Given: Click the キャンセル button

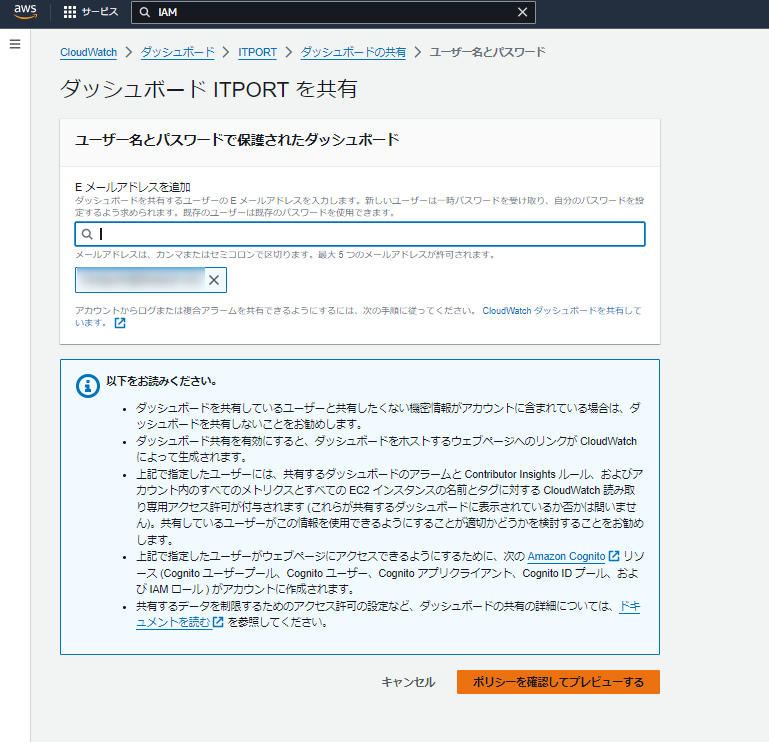Looking at the screenshot, I should [x=408, y=682].
